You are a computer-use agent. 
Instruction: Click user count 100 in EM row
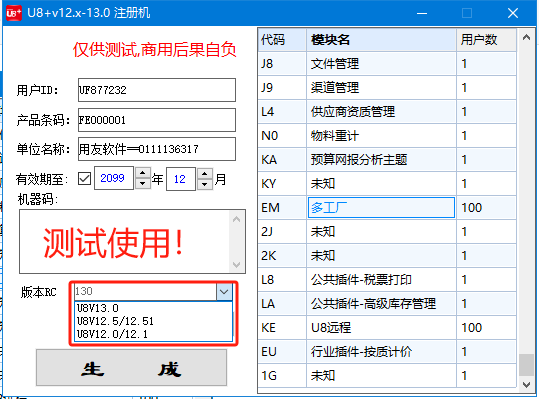pyautogui.click(x=486, y=208)
